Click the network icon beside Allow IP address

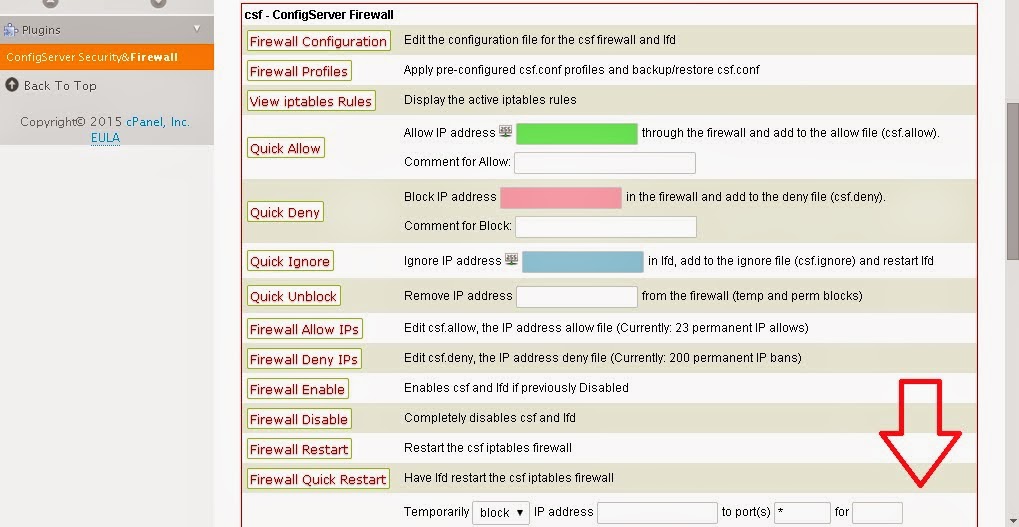[x=506, y=132]
